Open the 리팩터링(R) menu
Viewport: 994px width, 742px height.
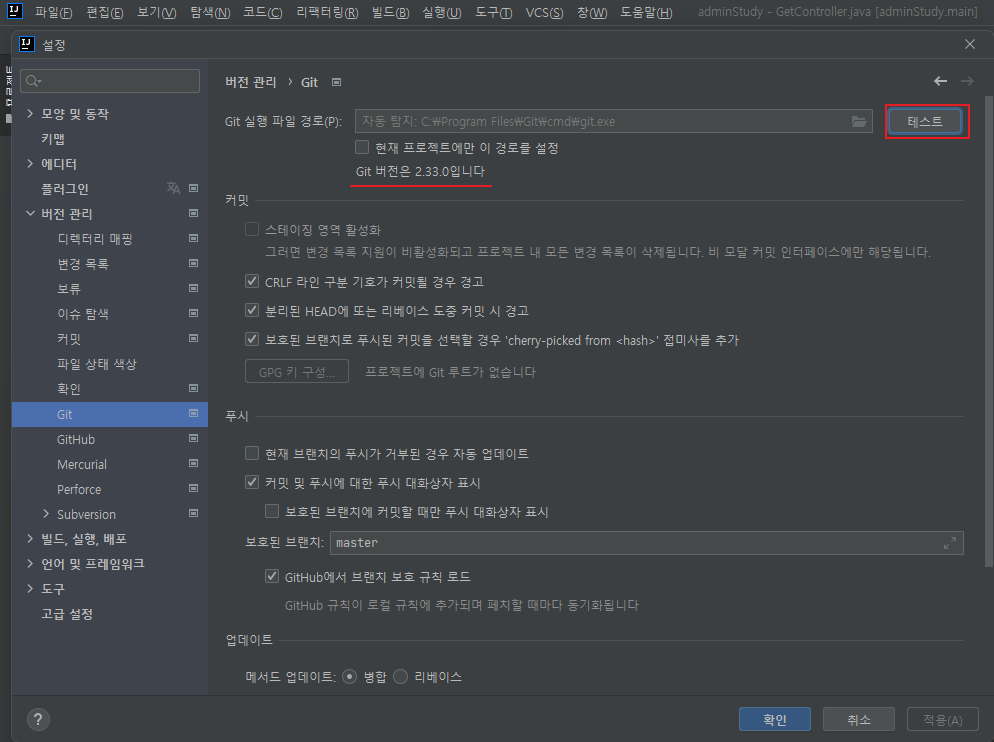pyautogui.click(x=327, y=12)
